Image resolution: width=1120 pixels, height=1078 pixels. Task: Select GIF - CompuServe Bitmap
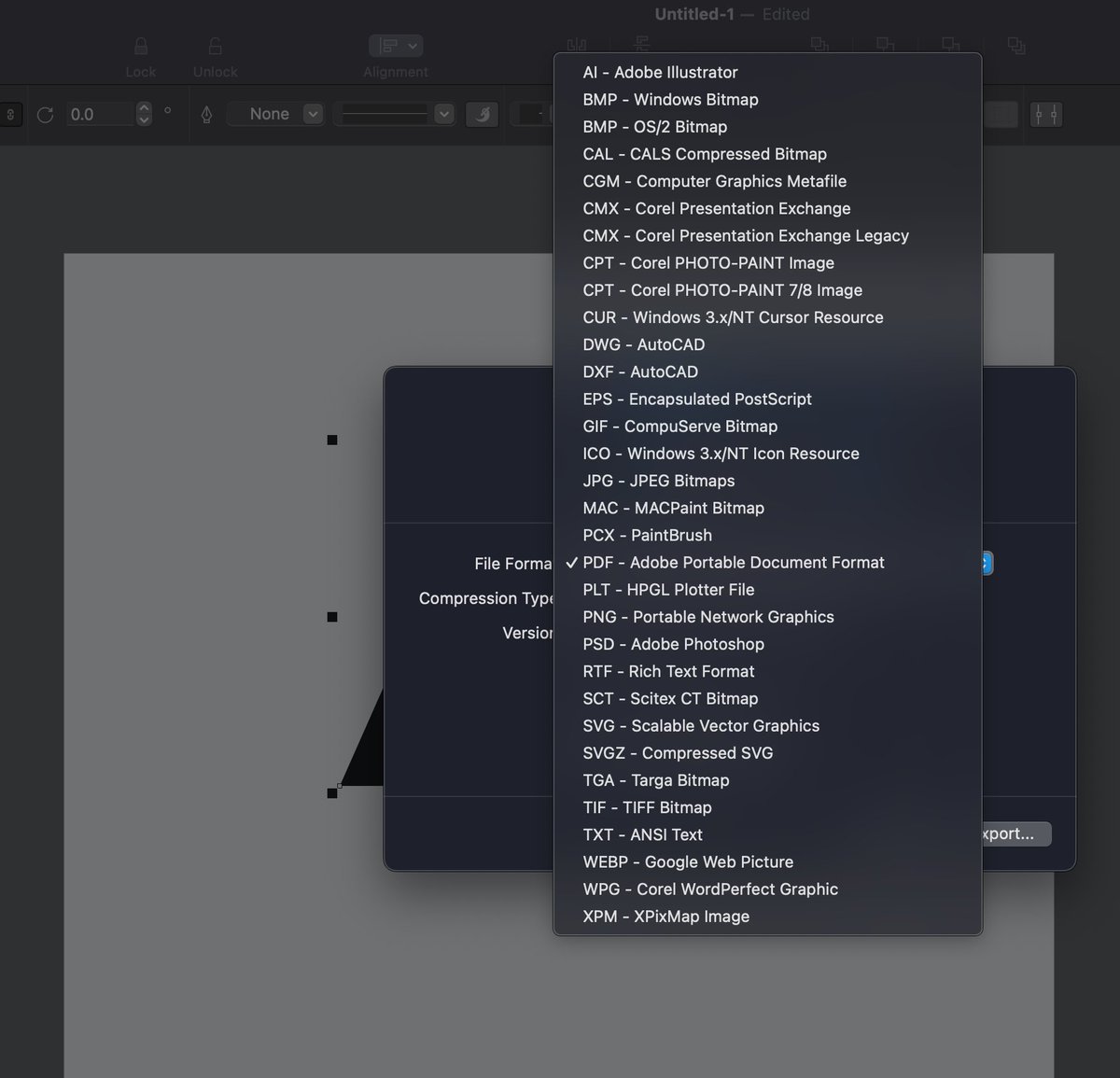[x=767, y=426]
